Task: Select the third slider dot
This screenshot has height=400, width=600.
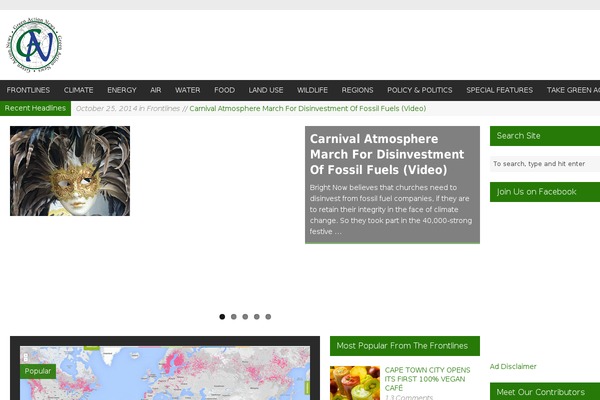Action: tap(245, 317)
